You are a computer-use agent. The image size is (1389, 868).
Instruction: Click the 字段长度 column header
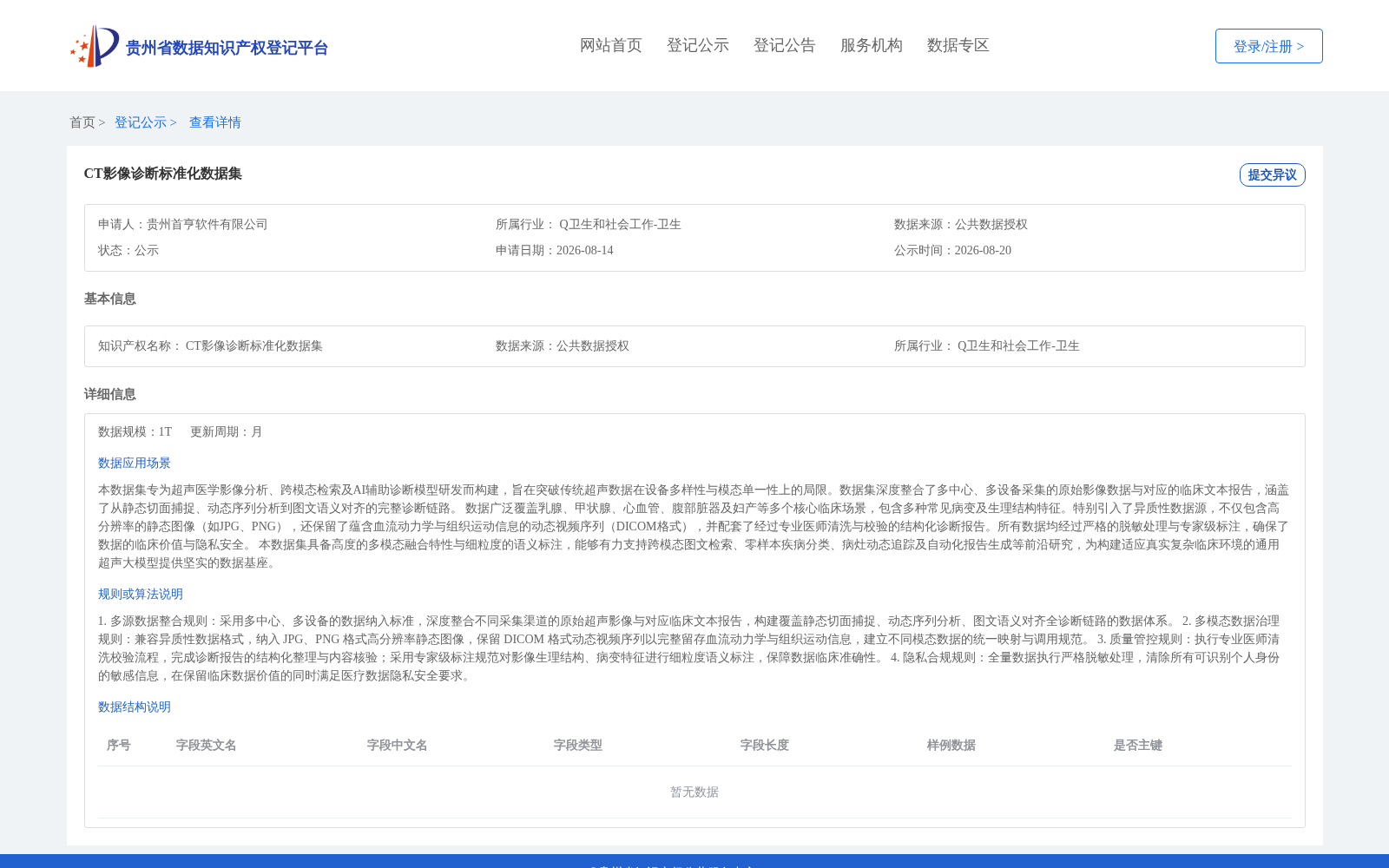click(x=765, y=746)
